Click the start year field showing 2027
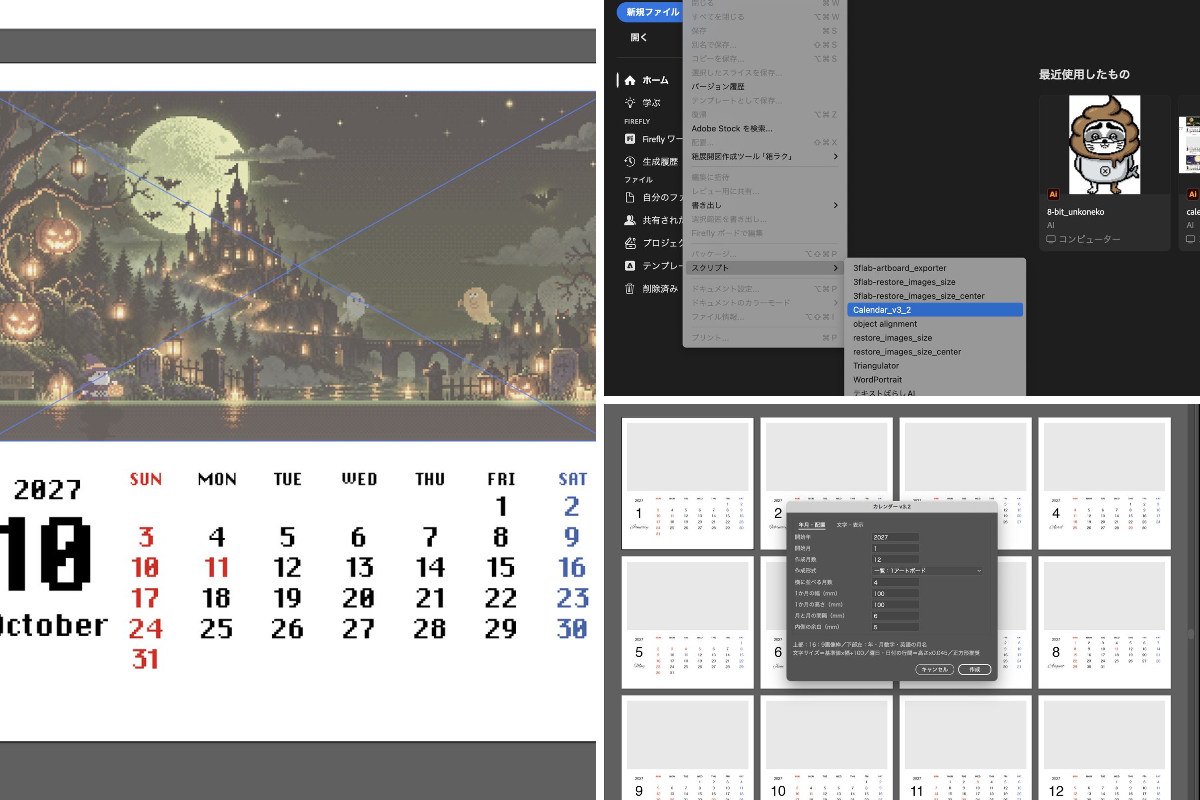1200x800 pixels. coord(895,537)
